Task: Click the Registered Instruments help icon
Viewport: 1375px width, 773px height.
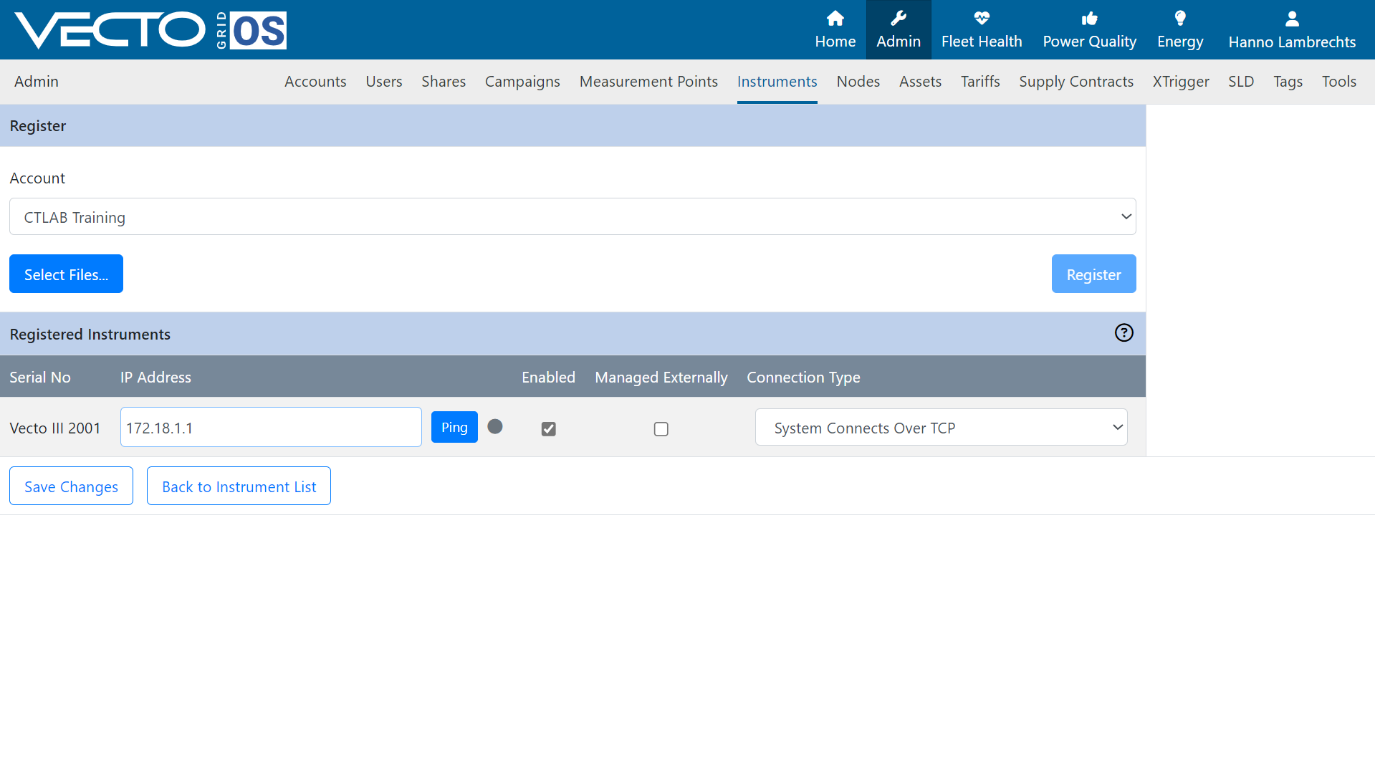Action: [x=1124, y=333]
